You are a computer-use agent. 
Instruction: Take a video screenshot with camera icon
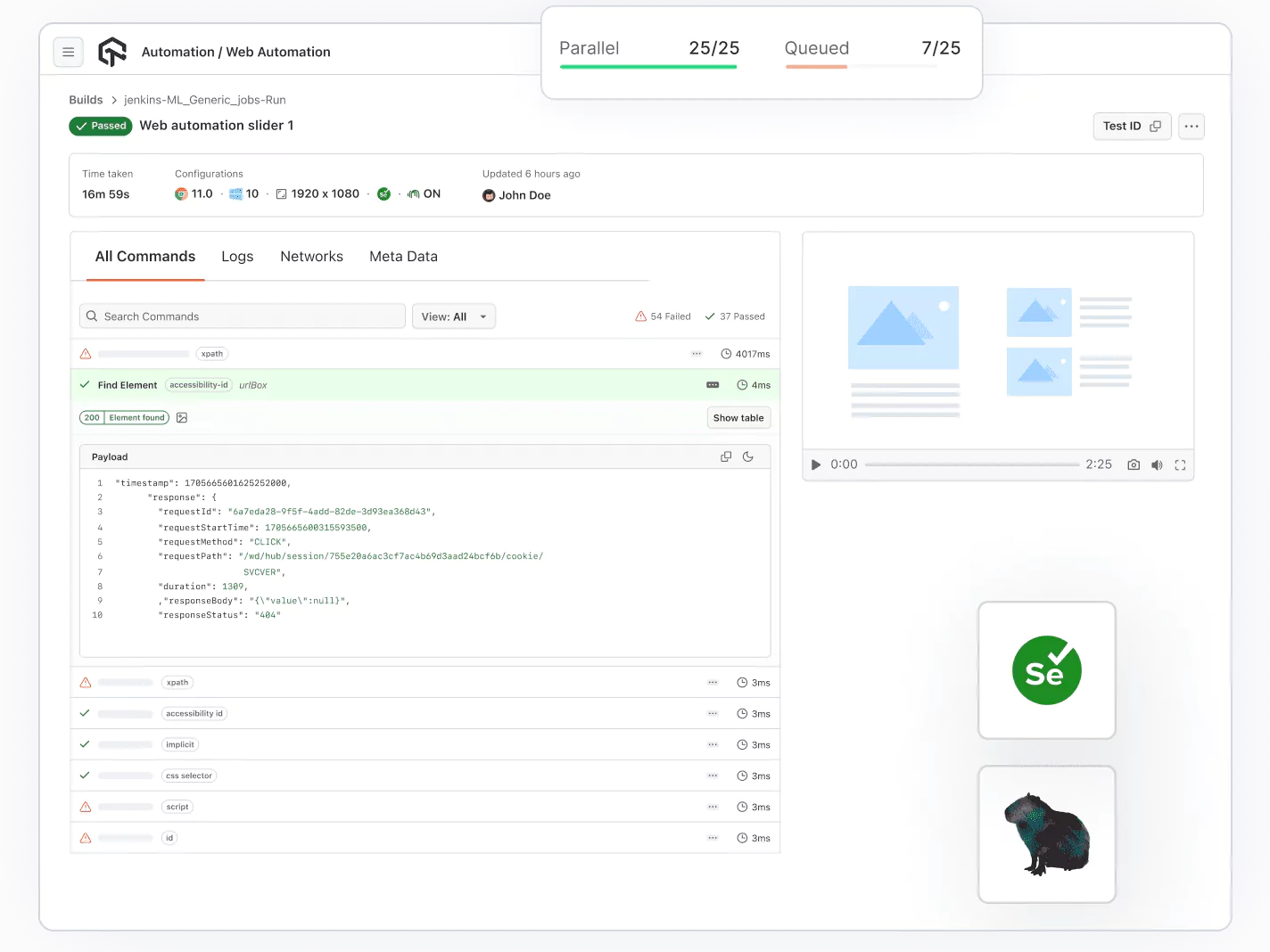coord(1134,464)
